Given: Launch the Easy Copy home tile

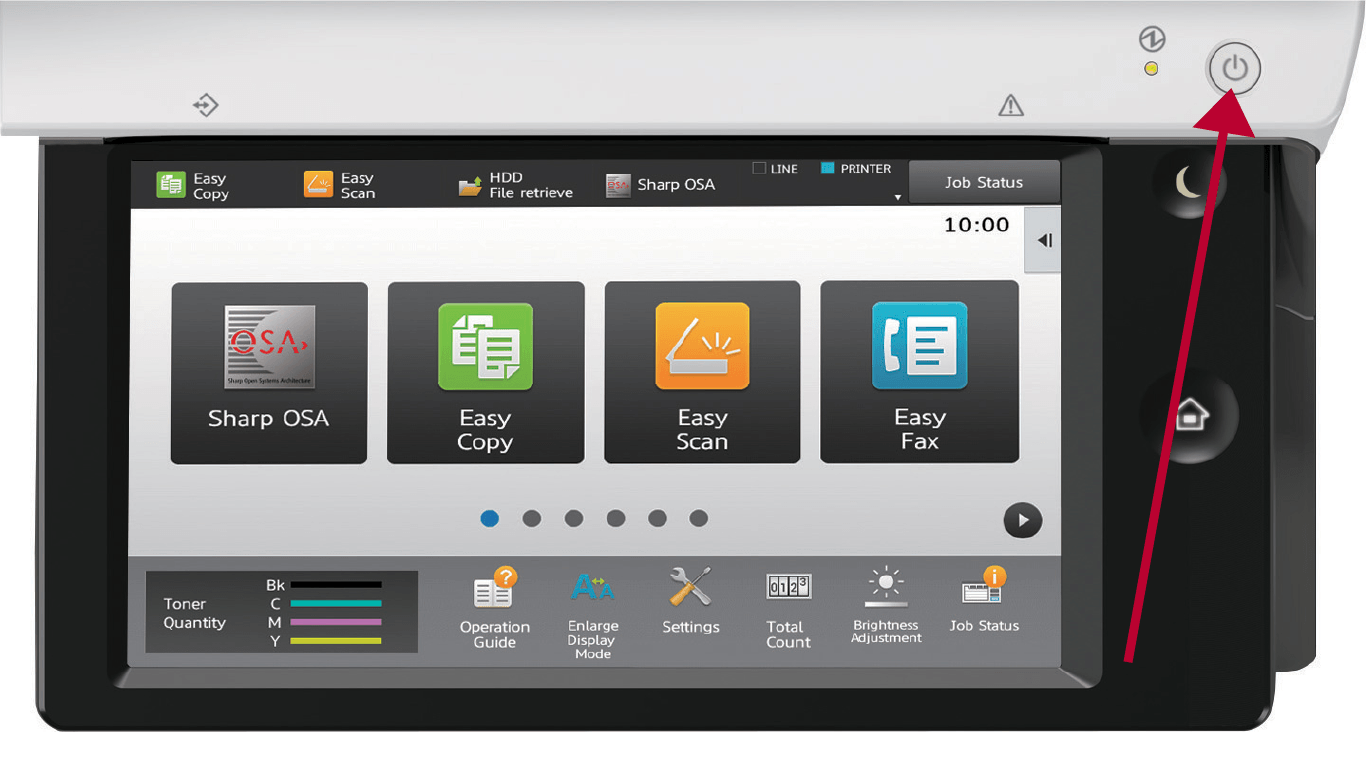Looking at the screenshot, I should [x=485, y=373].
